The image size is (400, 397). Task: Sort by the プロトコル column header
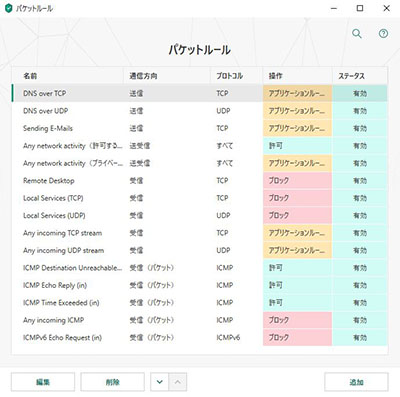[237, 76]
